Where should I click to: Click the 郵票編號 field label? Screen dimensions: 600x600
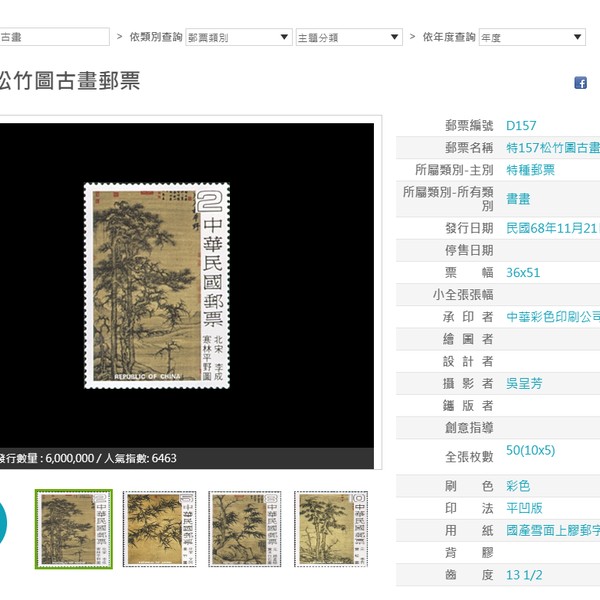coord(469,126)
